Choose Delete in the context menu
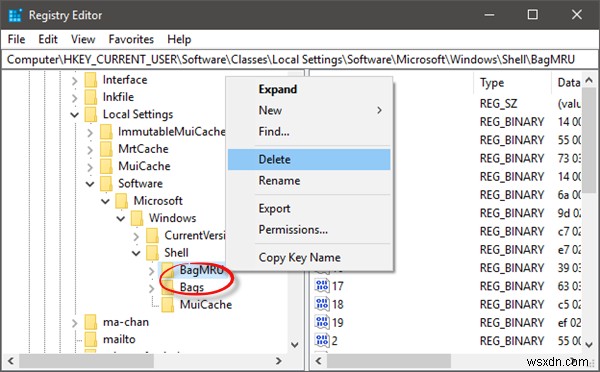This screenshot has height=372, width=600. point(309,160)
